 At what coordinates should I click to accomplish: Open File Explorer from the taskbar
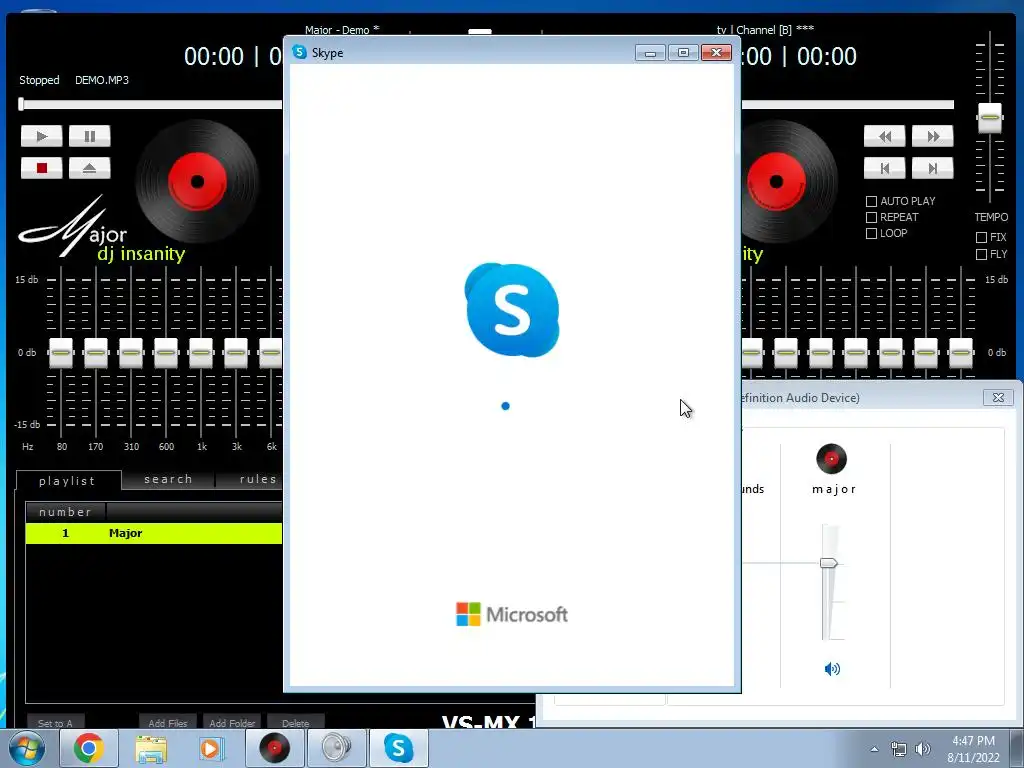[151, 748]
